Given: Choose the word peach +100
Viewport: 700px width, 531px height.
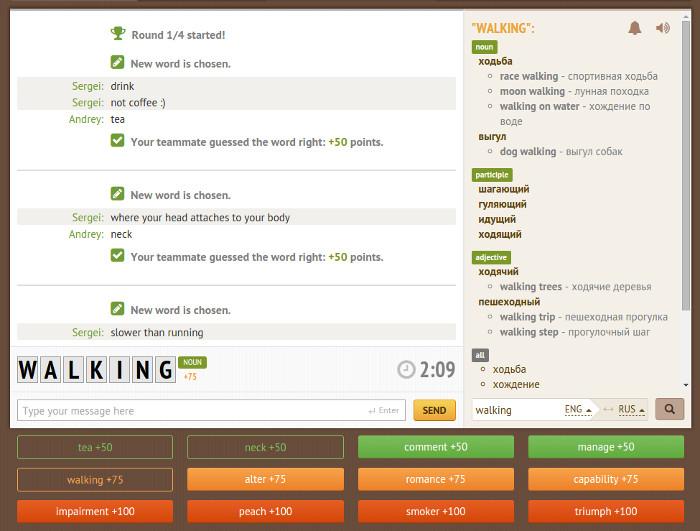Looking at the screenshot, I should [x=265, y=511].
